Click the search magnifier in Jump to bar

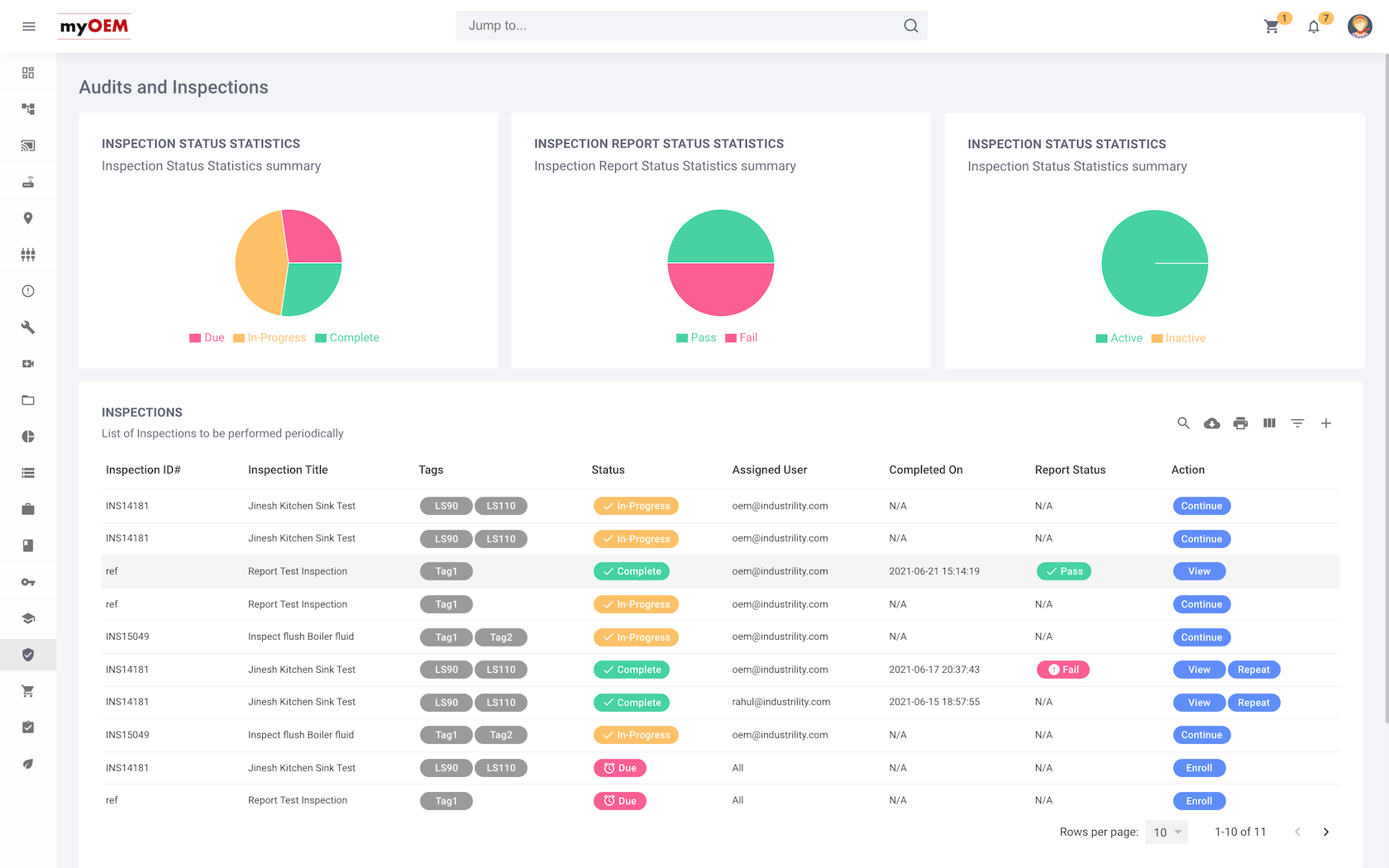[x=910, y=26]
